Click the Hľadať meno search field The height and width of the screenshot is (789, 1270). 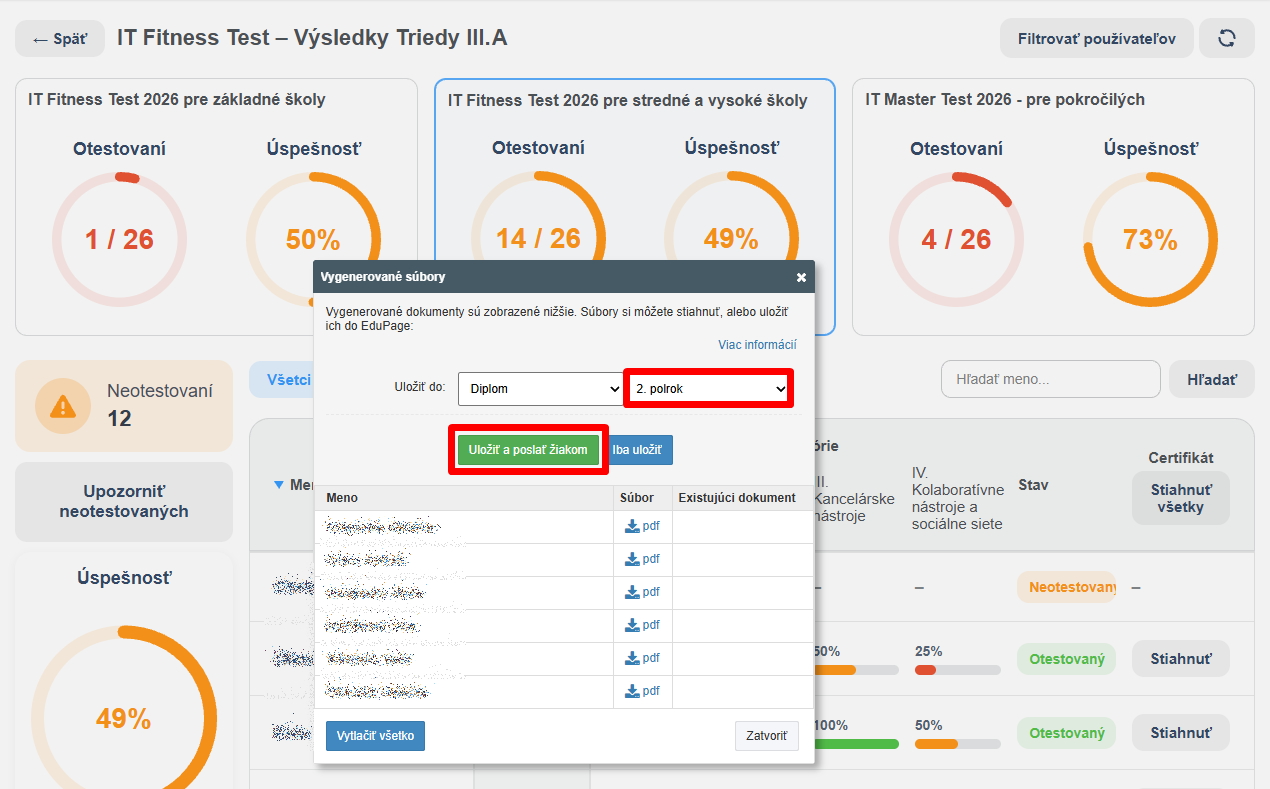click(x=1050, y=380)
